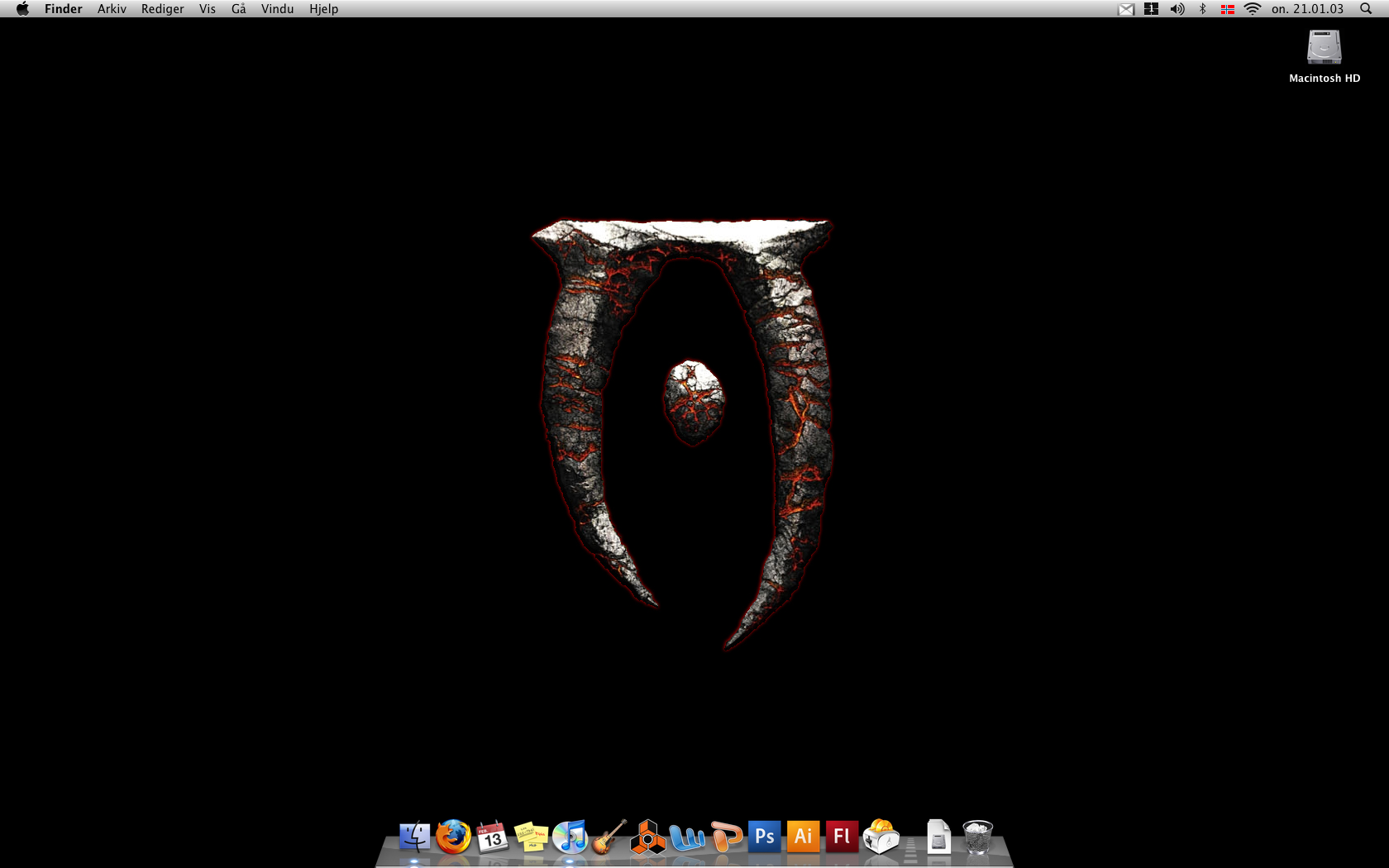Open Spotlight search magnifier
The height and width of the screenshot is (868, 1389).
[1366, 9]
